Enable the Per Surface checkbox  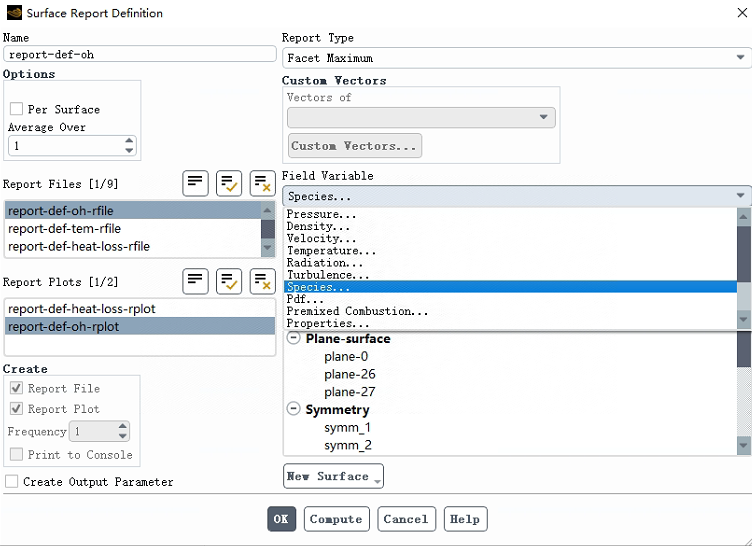click(17, 109)
